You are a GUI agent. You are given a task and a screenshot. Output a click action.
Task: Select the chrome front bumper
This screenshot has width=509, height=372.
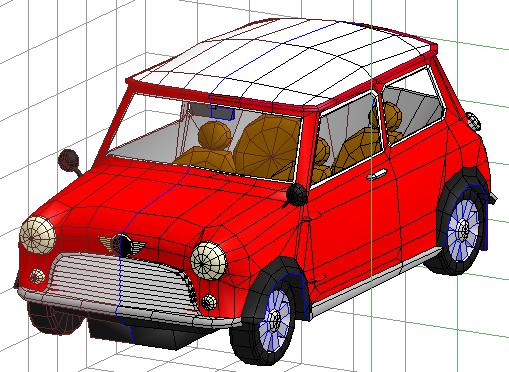128,308
